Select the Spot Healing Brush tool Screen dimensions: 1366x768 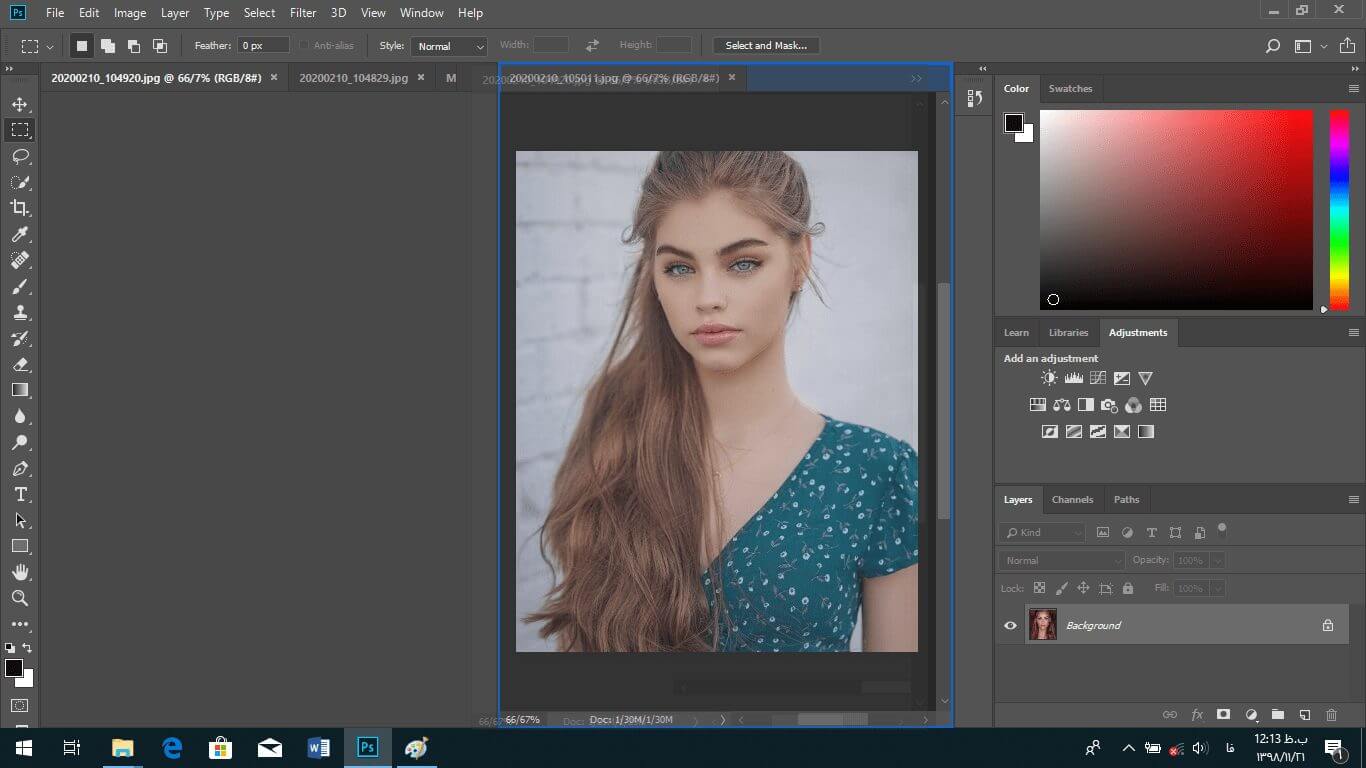pyautogui.click(x=20, y=260)
